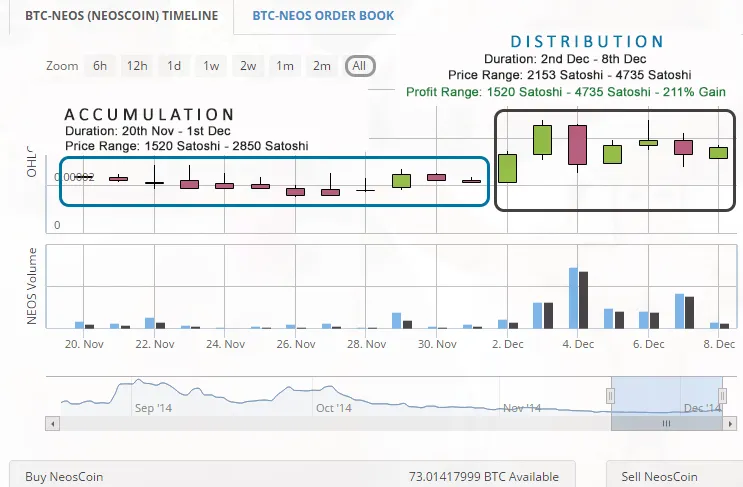The image size is (743, 487).
Task: Click the navigator scrollbar right arrow
Action: pos(730,424)
